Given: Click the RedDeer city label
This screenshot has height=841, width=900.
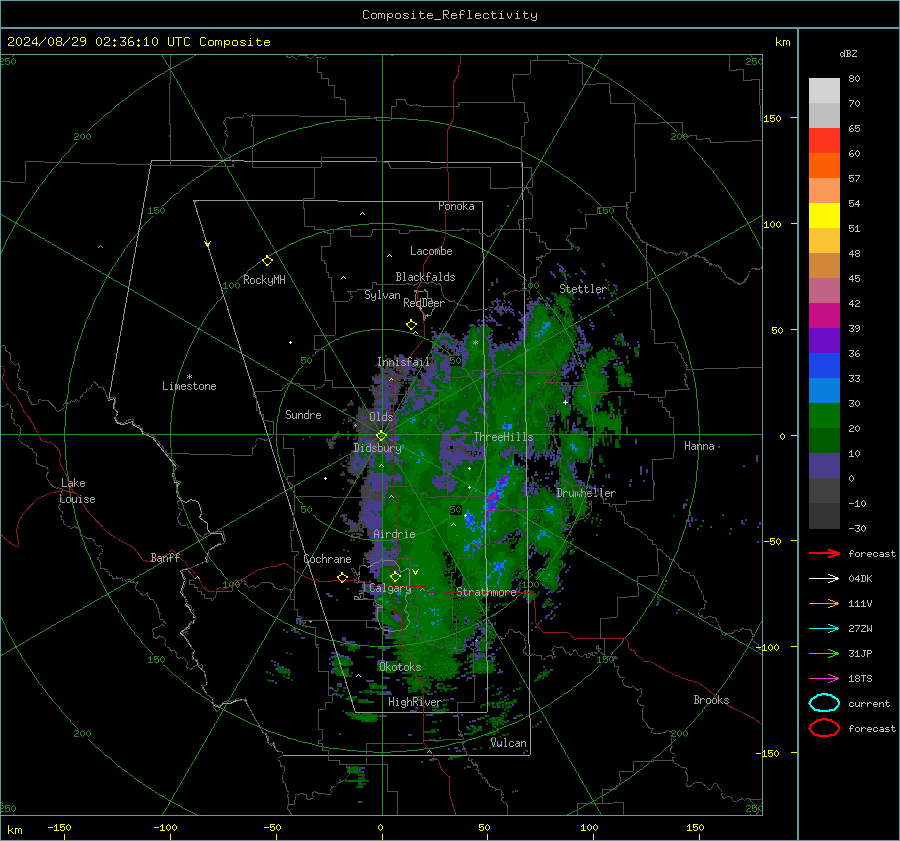Looking at the screenshot, I should click(x=424, y=303).
